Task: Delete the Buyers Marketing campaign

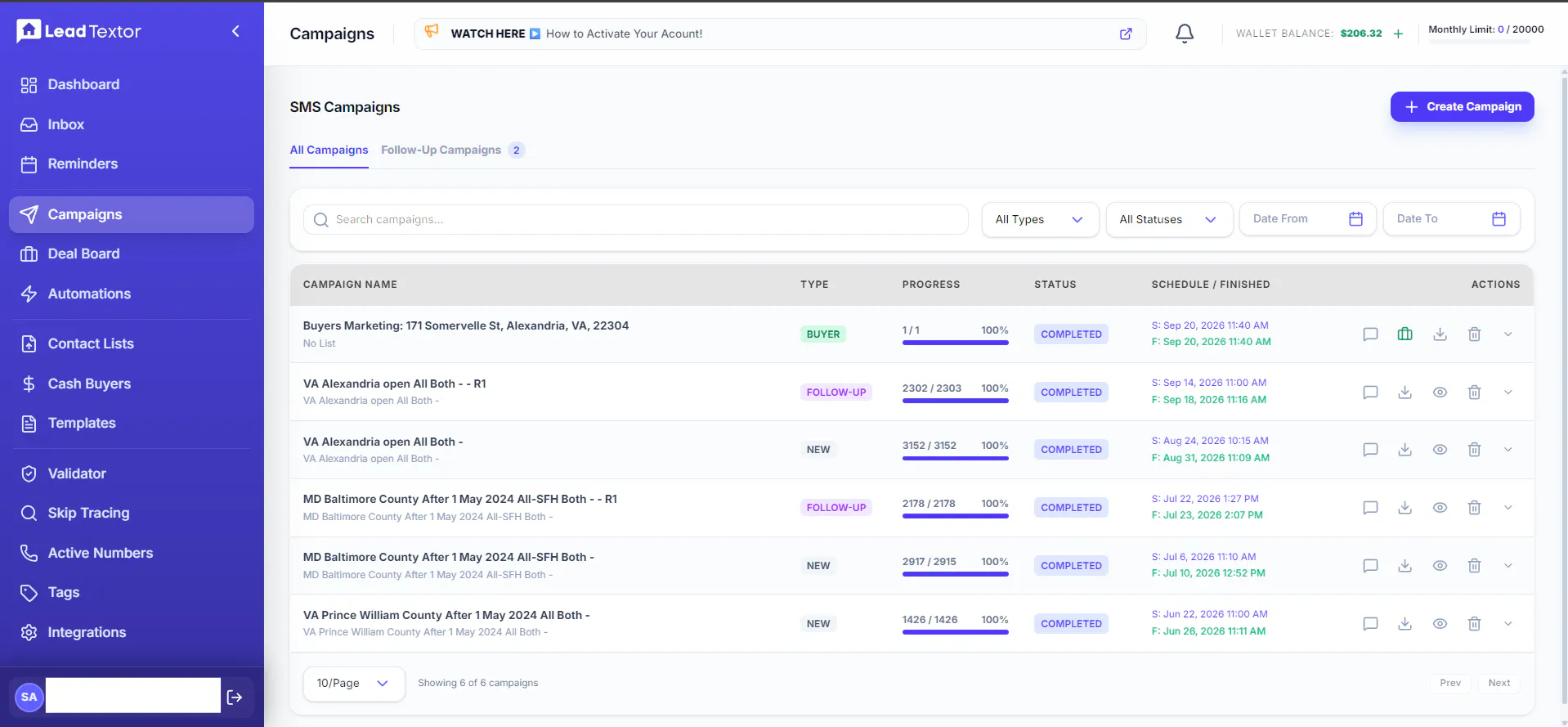Action: (1474, 334)
